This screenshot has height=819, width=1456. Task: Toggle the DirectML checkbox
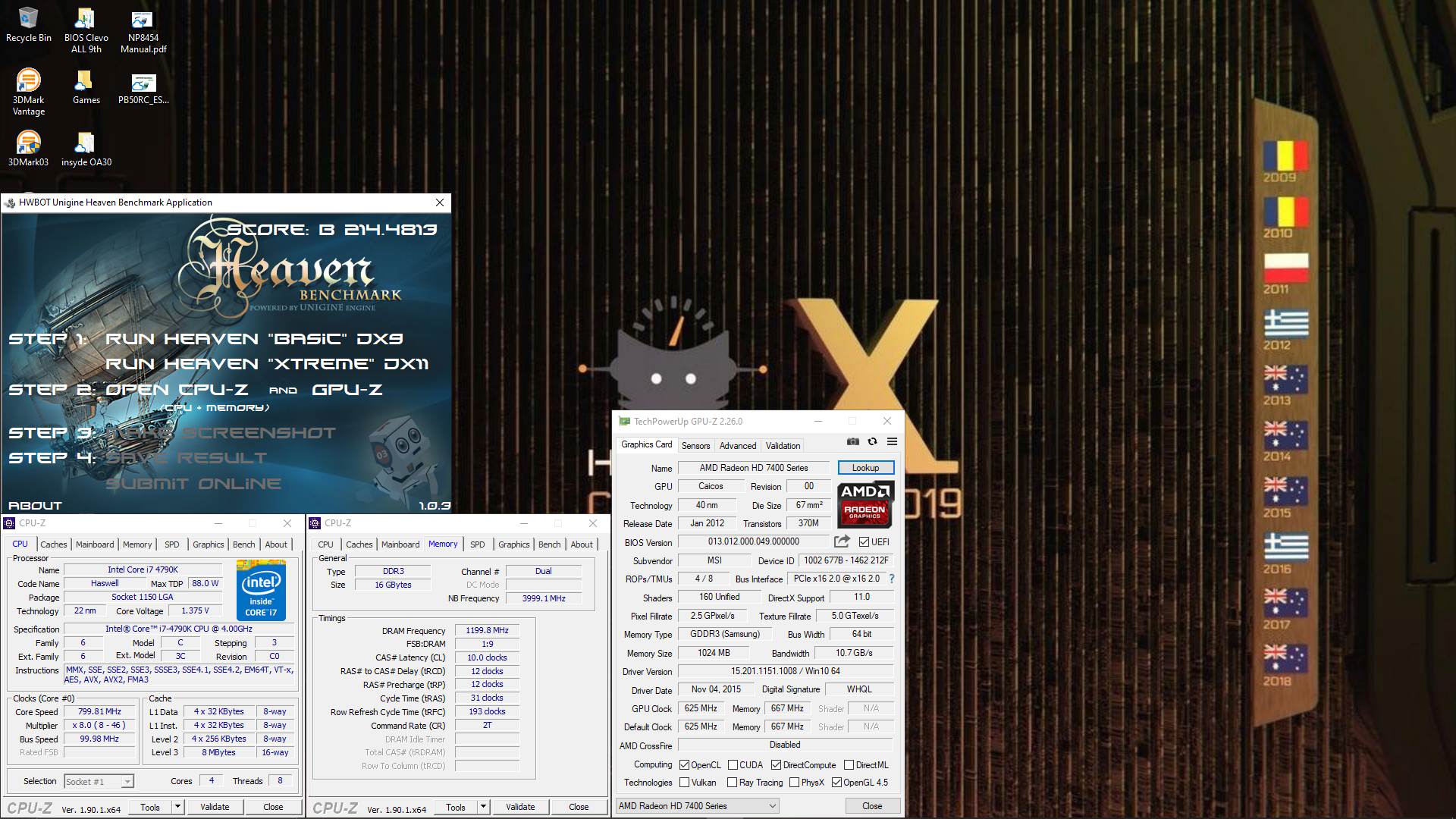coord(849,764)
